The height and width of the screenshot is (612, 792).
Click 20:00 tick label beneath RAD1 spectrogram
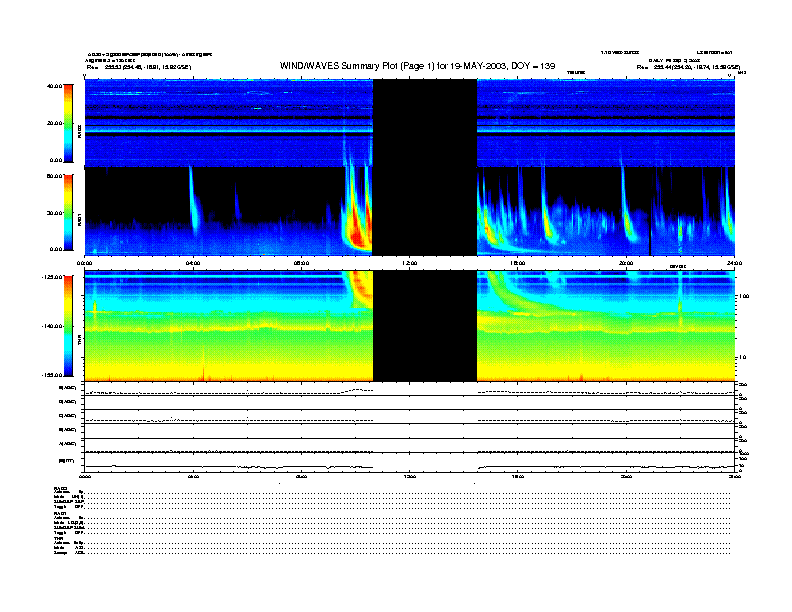pos(626,263)
